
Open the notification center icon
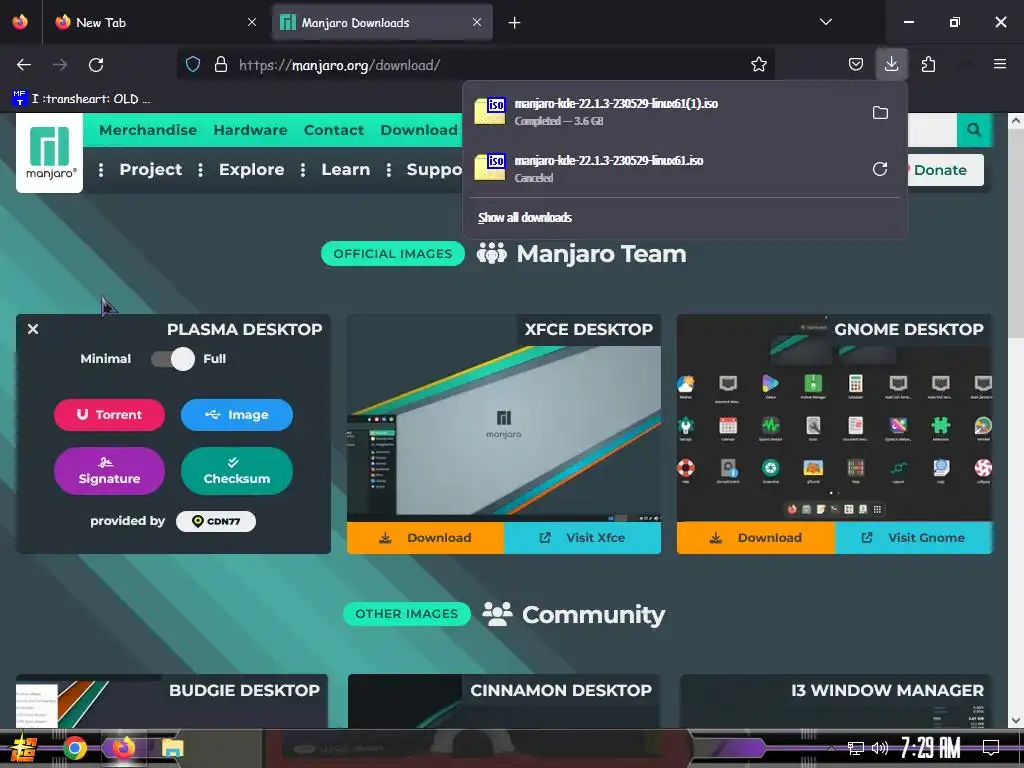click(x=991, y=747)
